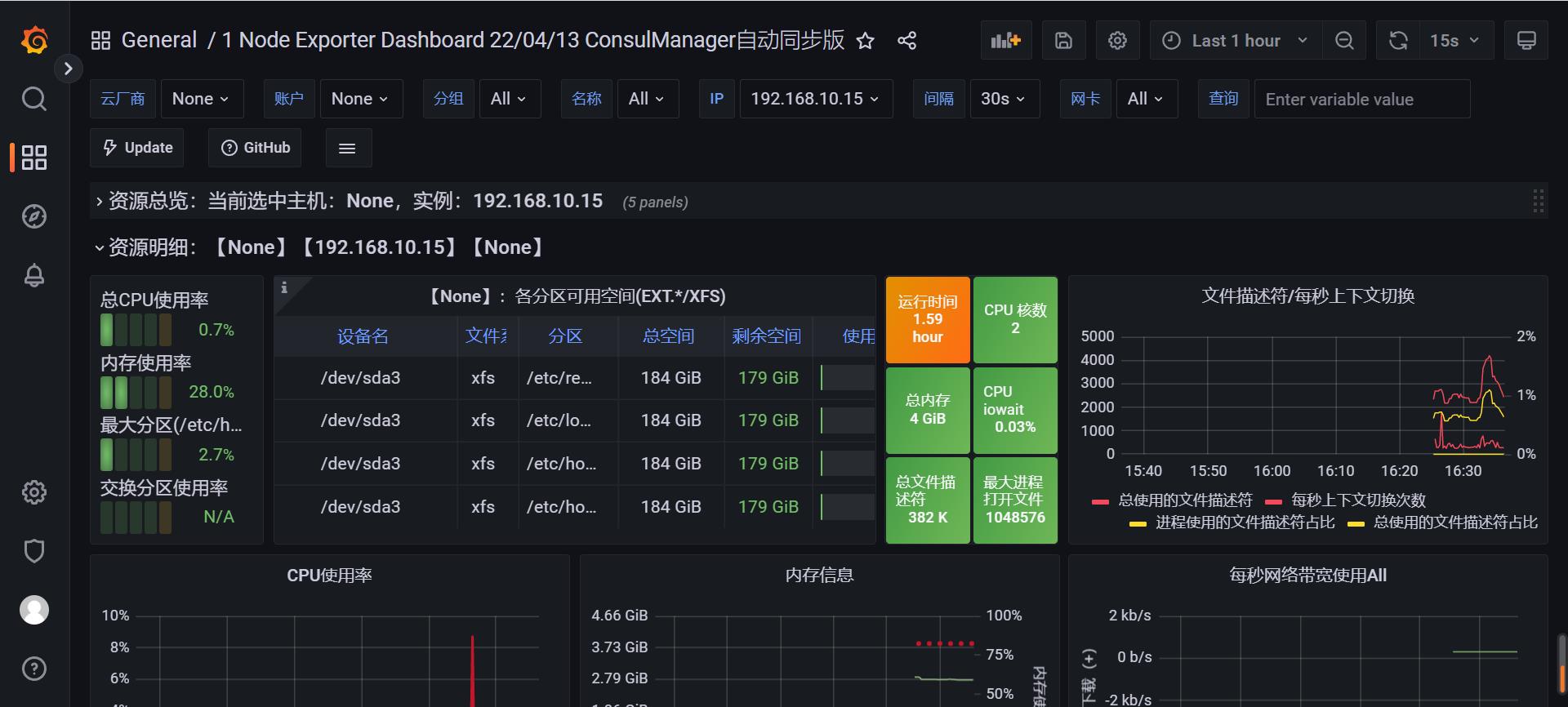Open dashboard settings gear
This screenshot has width=1568, height=707.
[x=1117, y=40]
